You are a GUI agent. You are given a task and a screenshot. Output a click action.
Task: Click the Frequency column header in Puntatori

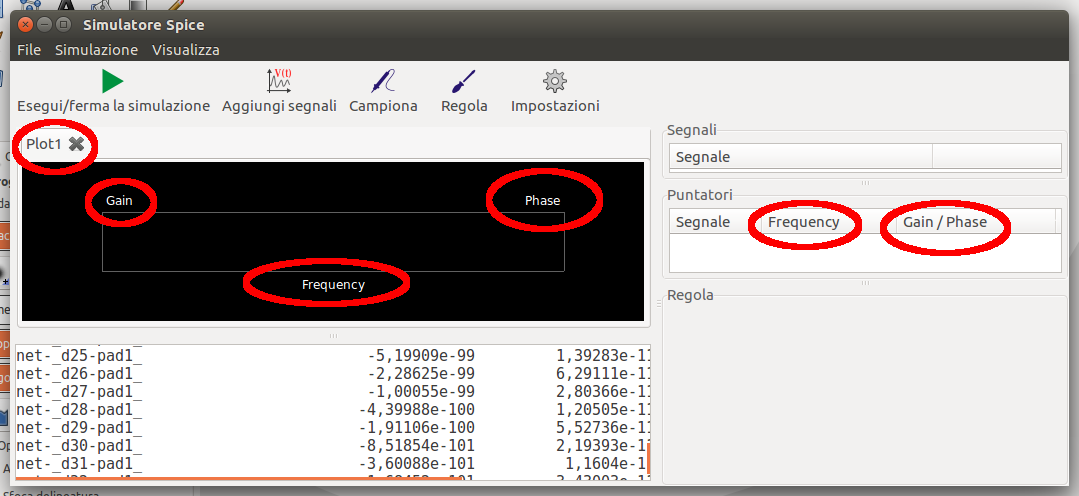(829, 222)
